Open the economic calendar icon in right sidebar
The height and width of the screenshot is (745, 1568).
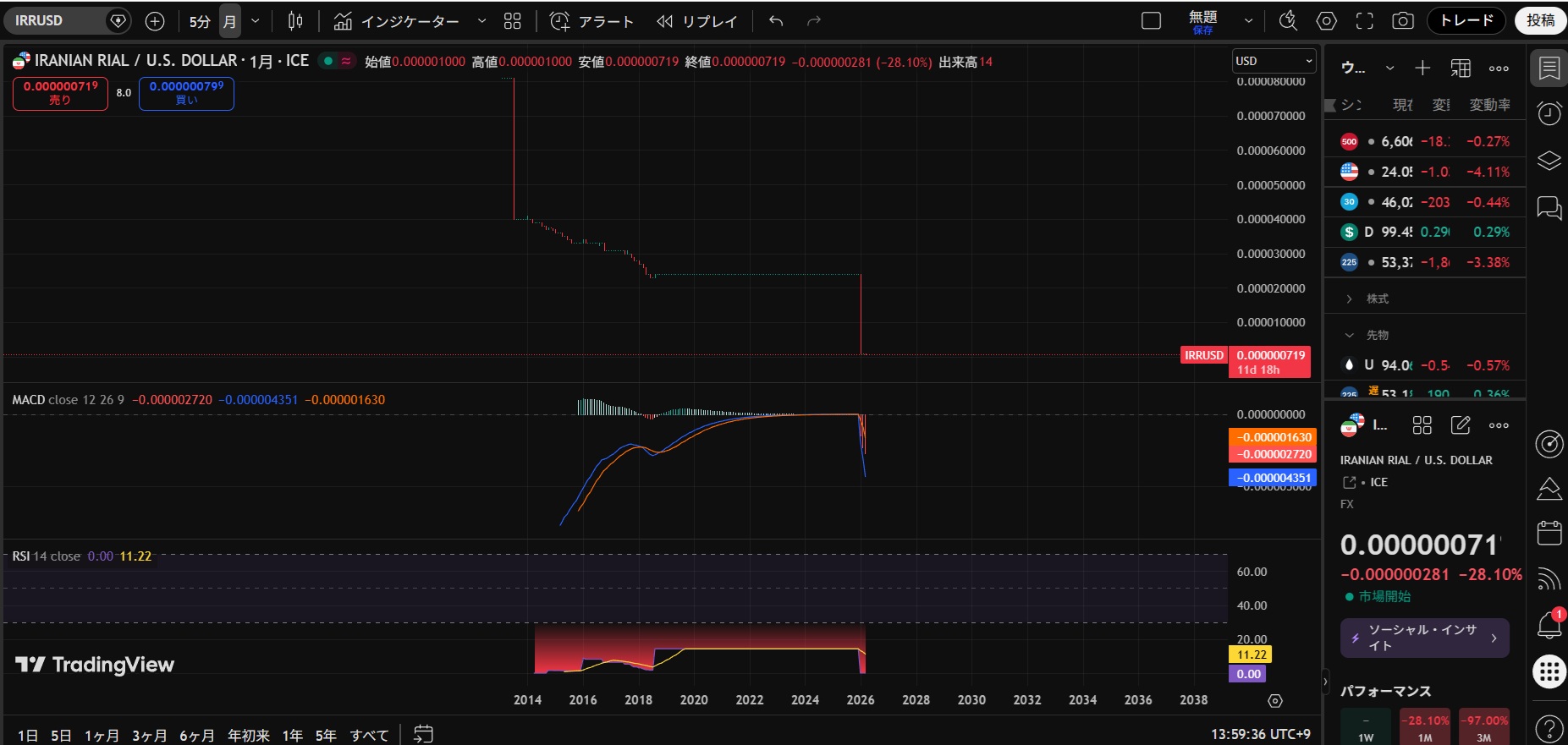[1549, 533]
